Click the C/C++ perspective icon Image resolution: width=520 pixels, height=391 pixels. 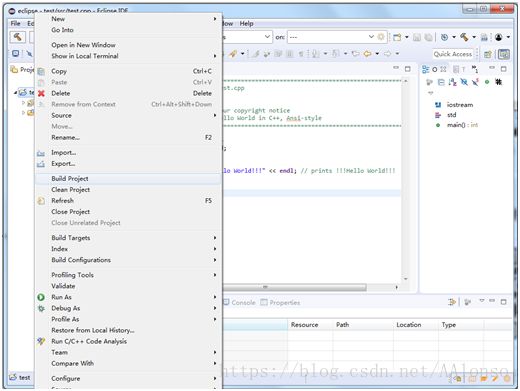pos(504,54)
